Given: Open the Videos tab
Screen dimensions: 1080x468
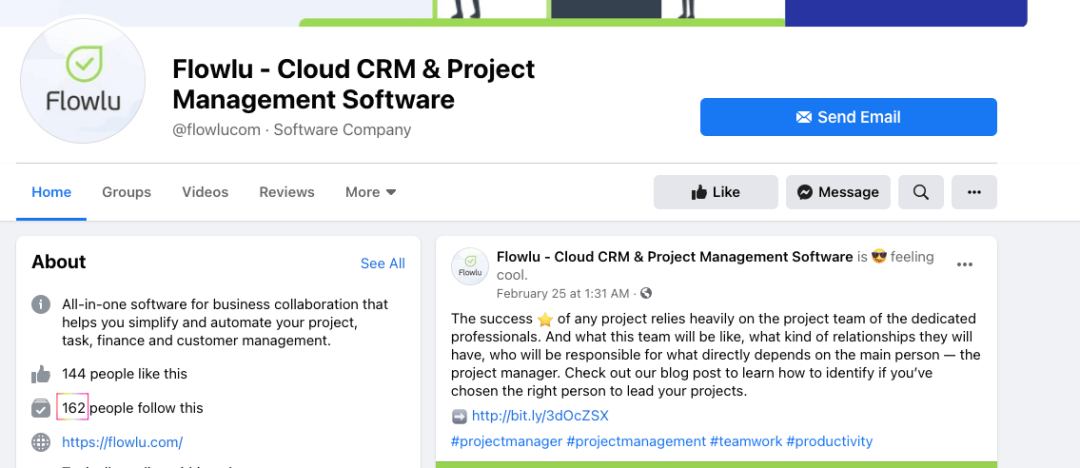Looking at the screenshot, I should 205,192.
